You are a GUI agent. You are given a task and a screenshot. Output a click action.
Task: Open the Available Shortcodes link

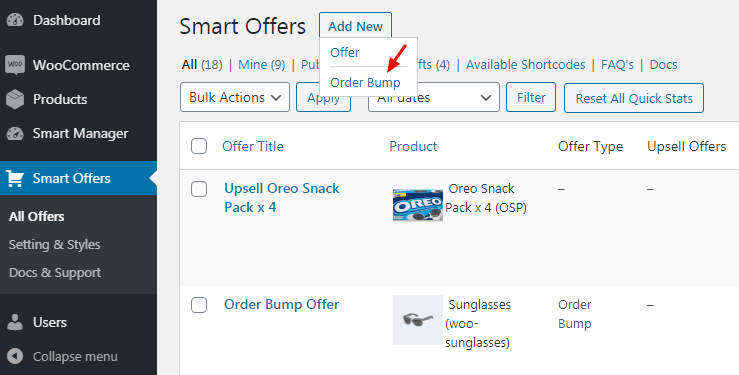point(526,65)
